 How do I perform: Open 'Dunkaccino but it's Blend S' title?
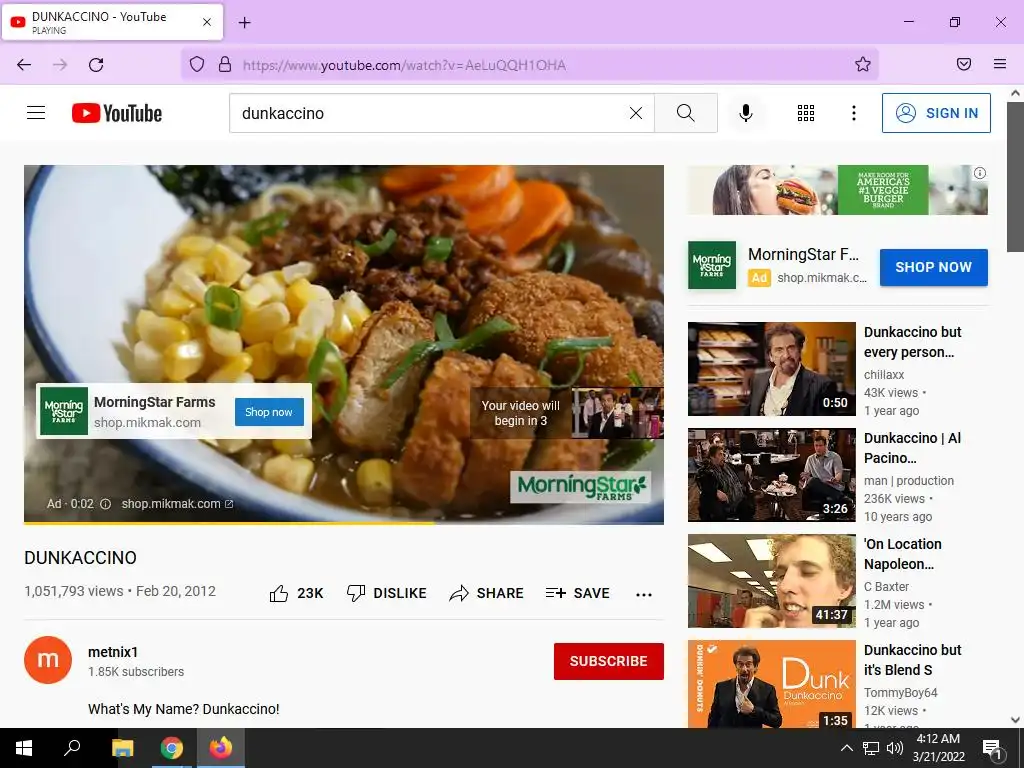[x=912, y=660]
